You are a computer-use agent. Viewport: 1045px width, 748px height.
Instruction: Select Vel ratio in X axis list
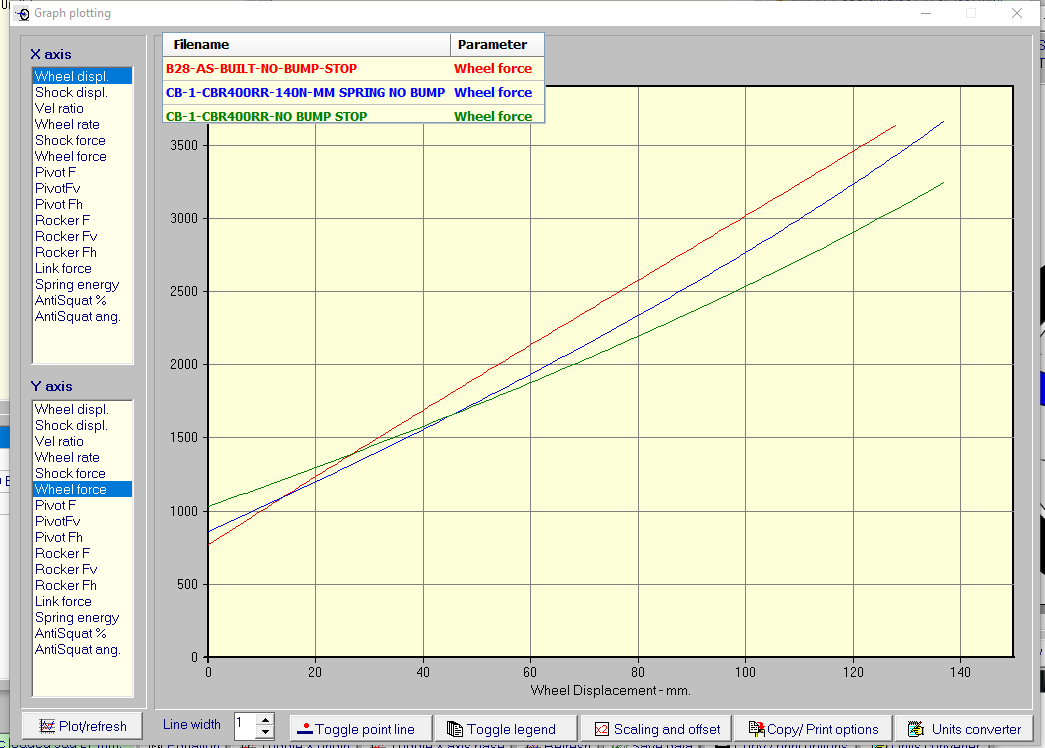[59, 108]
